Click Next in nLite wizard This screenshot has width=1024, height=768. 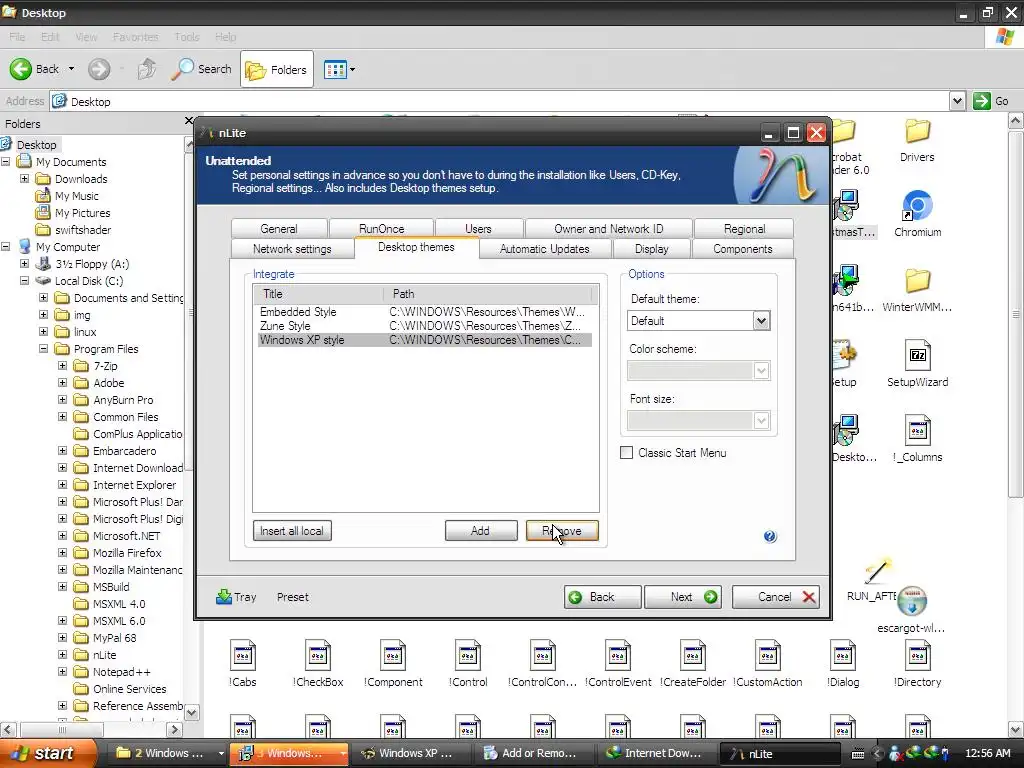[682, 597]
